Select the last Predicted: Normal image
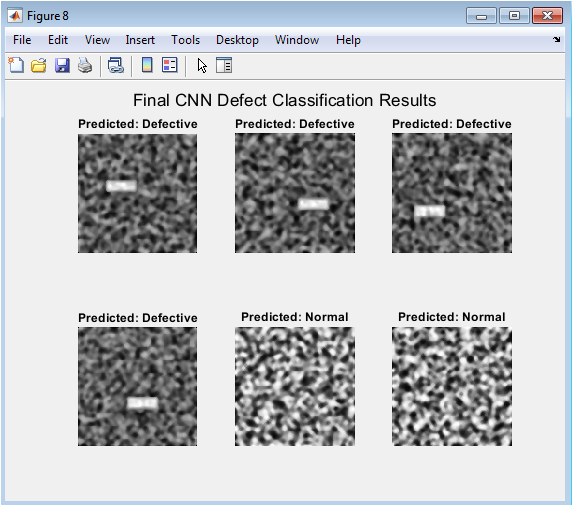Image resolution: width=573 pixels, height=506 pixels. pyautogui.click(x=452, y=387)
